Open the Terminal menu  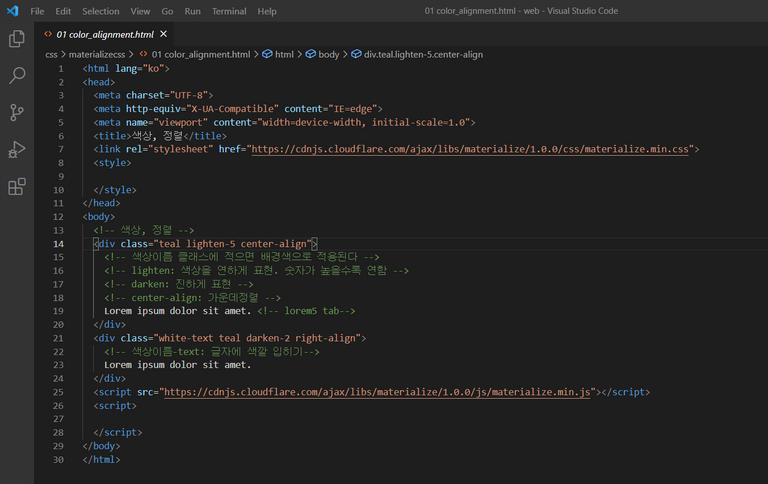pyautogui.click(x=229, y=11)
